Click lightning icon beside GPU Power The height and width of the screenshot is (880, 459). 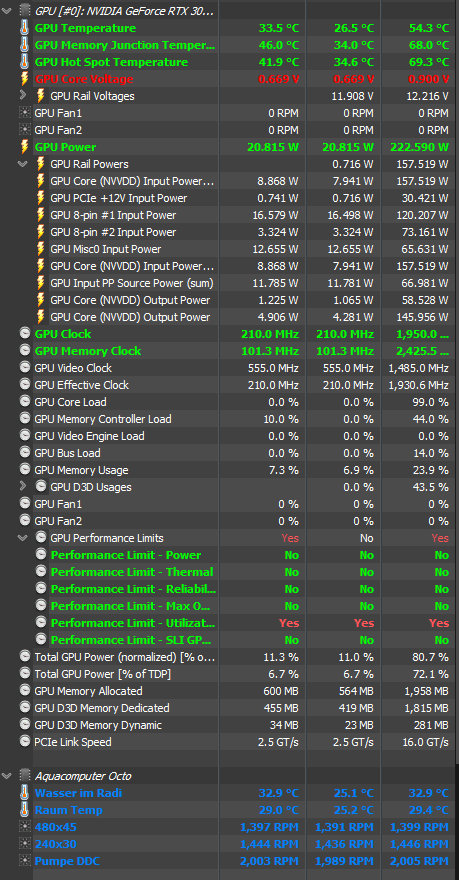click(25, 147)
